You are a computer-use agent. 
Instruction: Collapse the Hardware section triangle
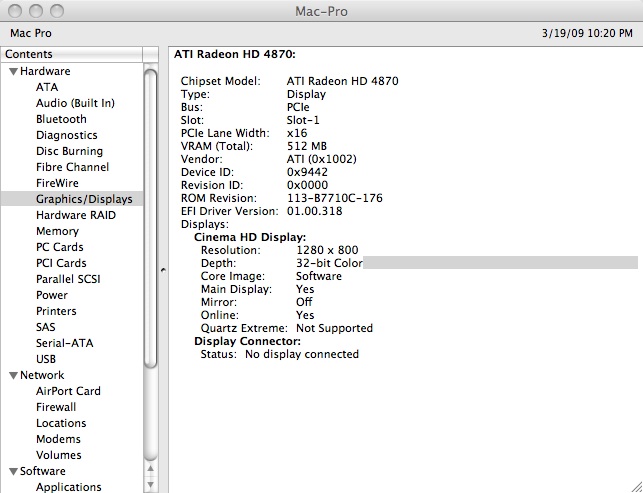14,72
